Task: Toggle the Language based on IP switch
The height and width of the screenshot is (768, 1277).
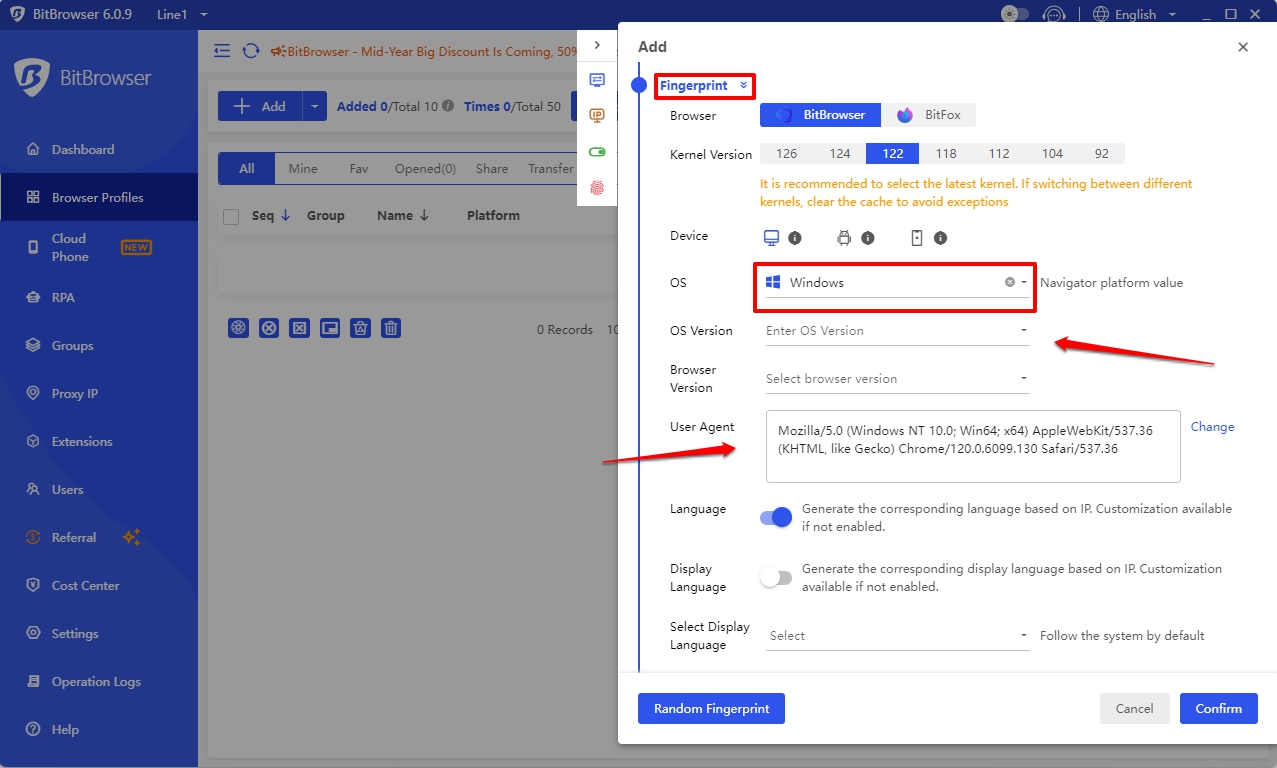Action: [776, 517]
